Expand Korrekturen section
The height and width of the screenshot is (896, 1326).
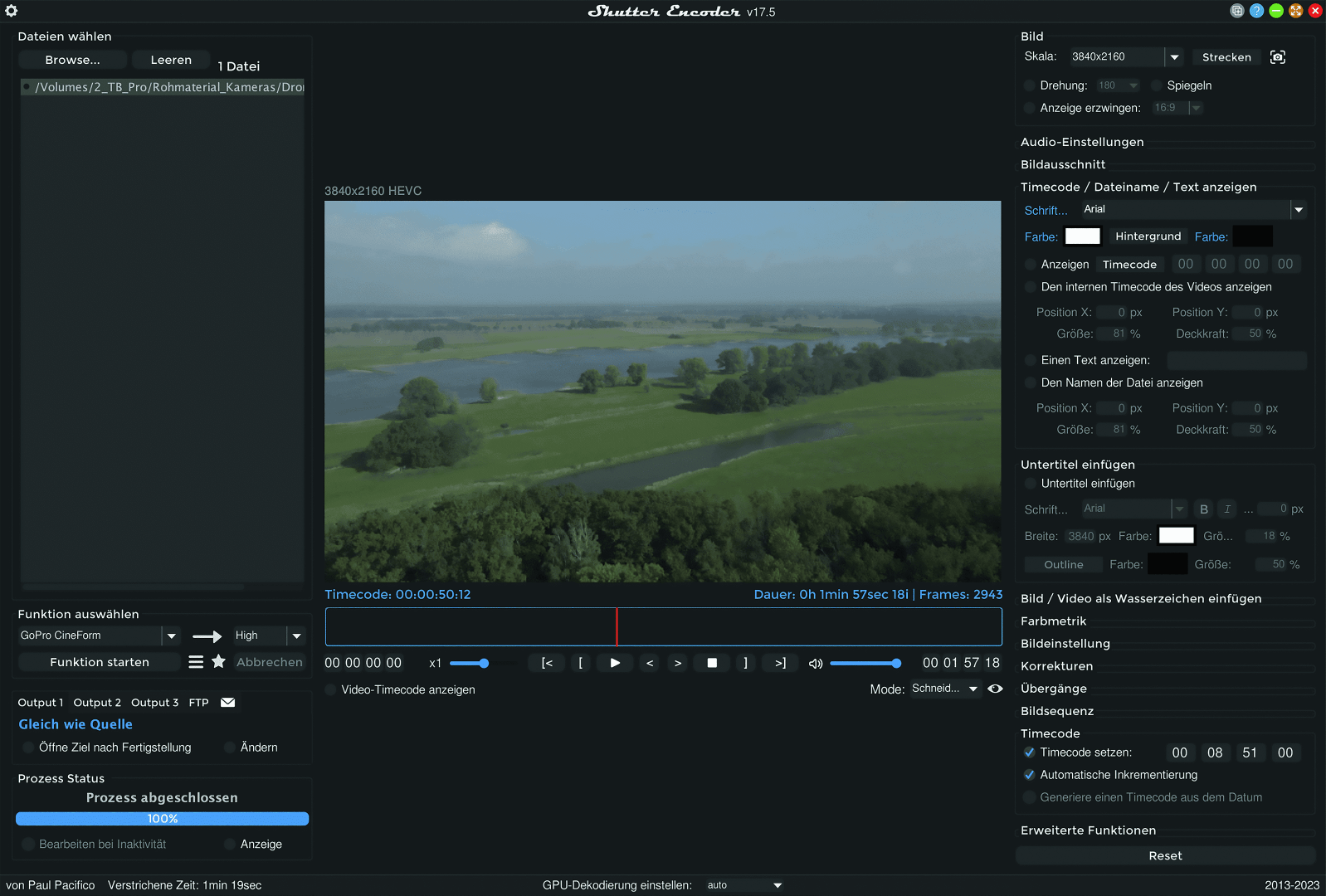pyautogui.click(x=1056, y=666)
